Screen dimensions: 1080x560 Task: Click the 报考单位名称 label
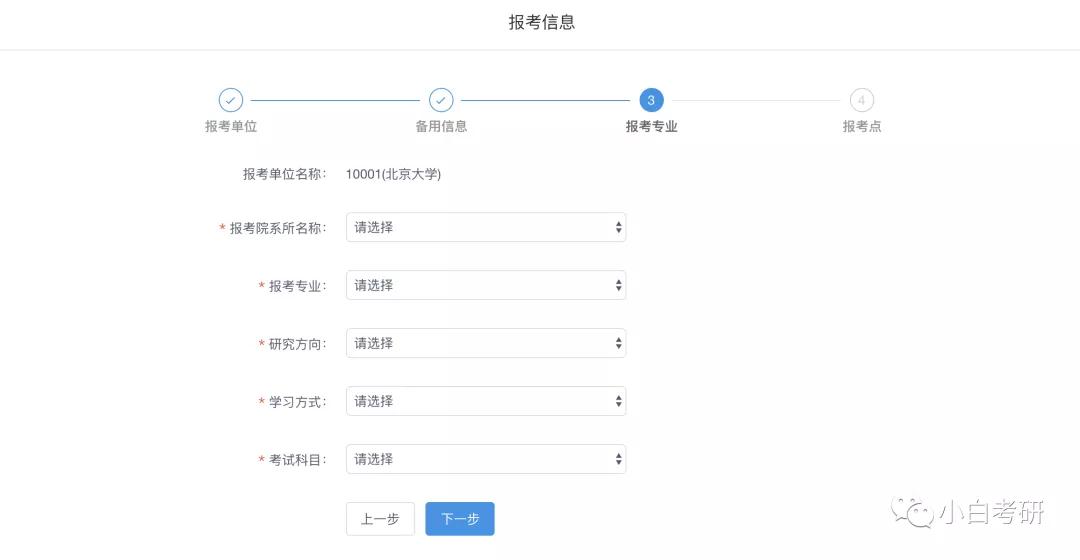coord(284,174)
